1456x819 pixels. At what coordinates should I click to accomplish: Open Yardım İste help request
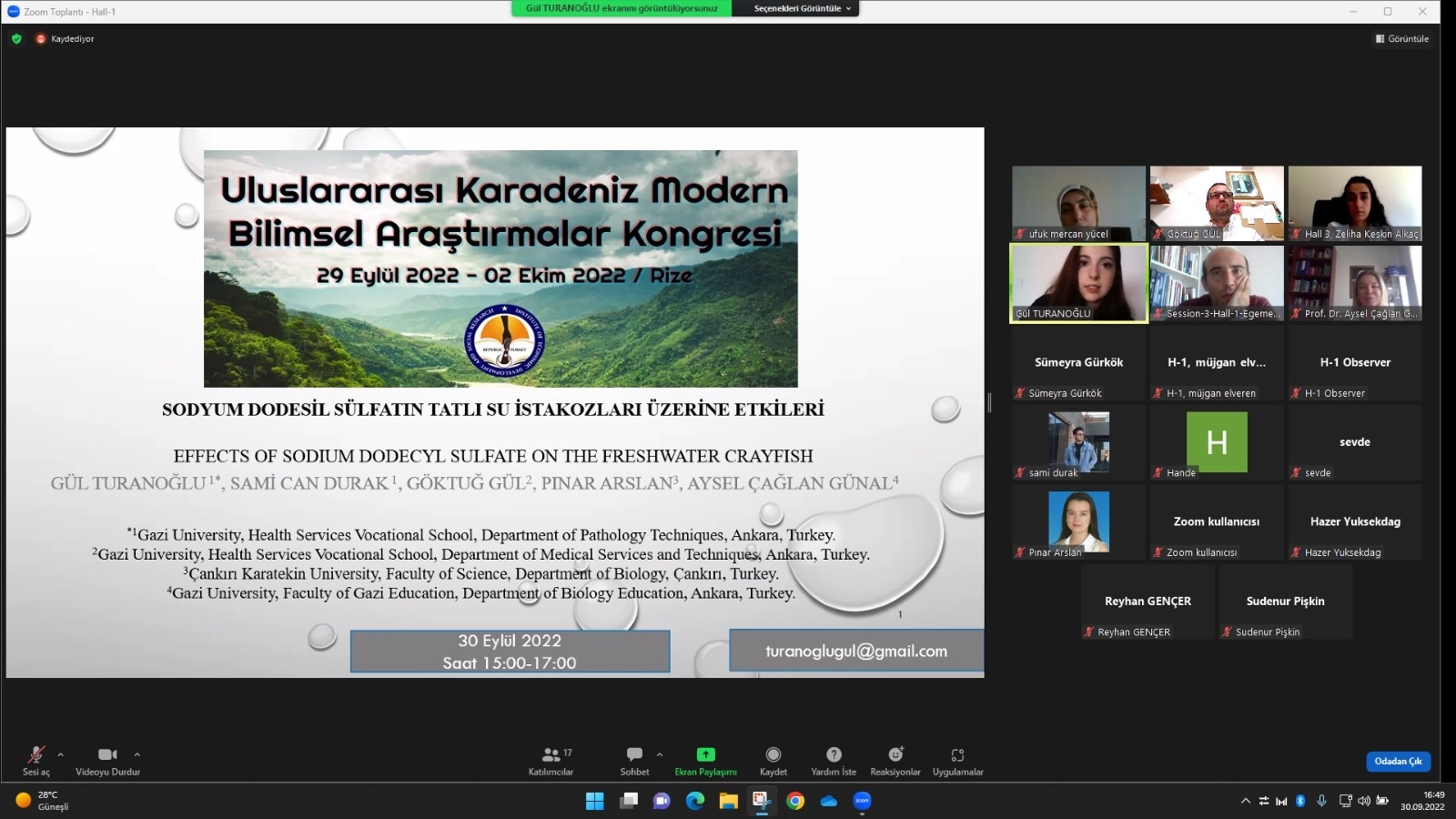834,761
